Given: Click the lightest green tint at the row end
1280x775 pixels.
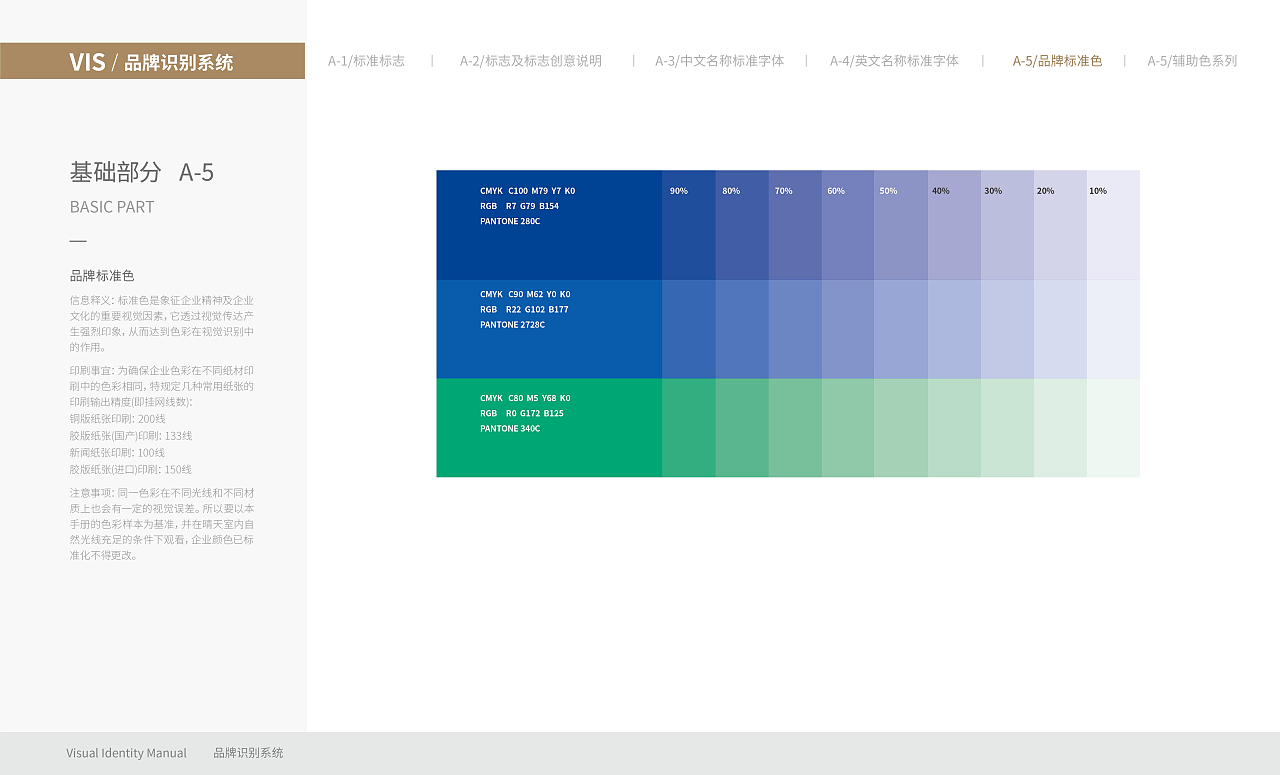Looking at the screenshot, I should (1113, 428).
